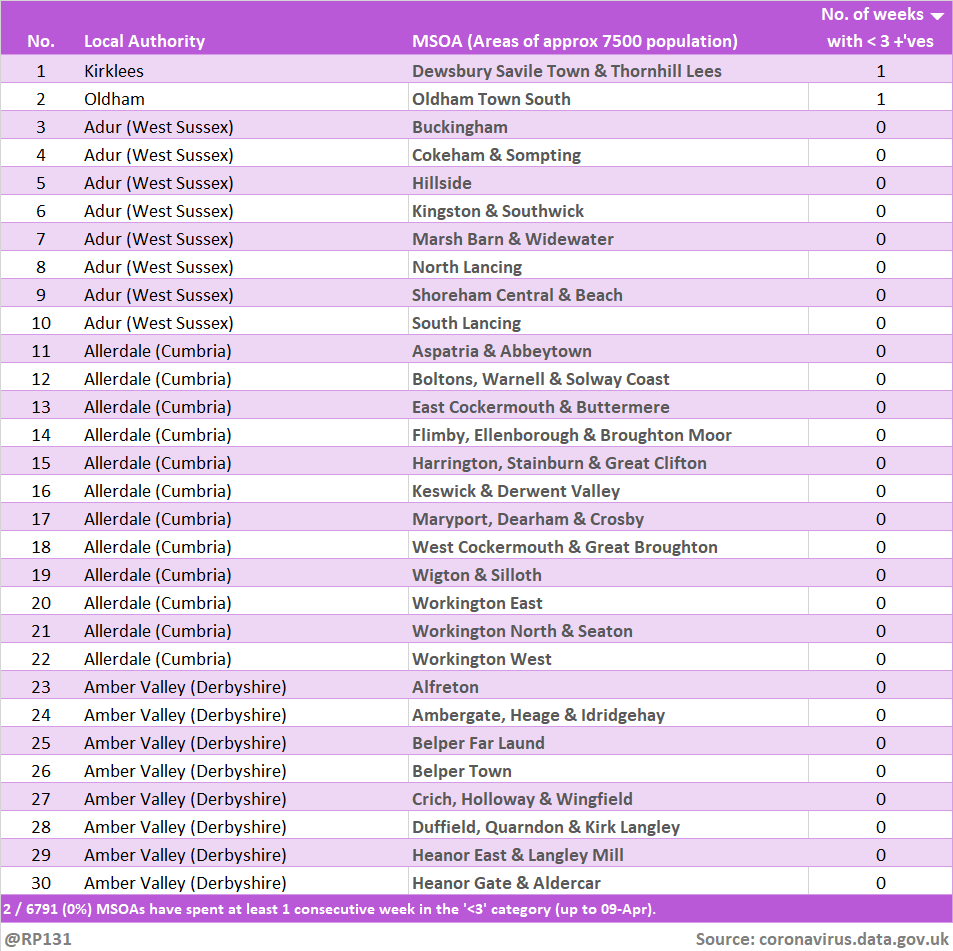This screenshot has width=953, height=951.
Task: Select 'Wigton & Silloth' row
Action: pyautogui.click(x=477, y=575)
